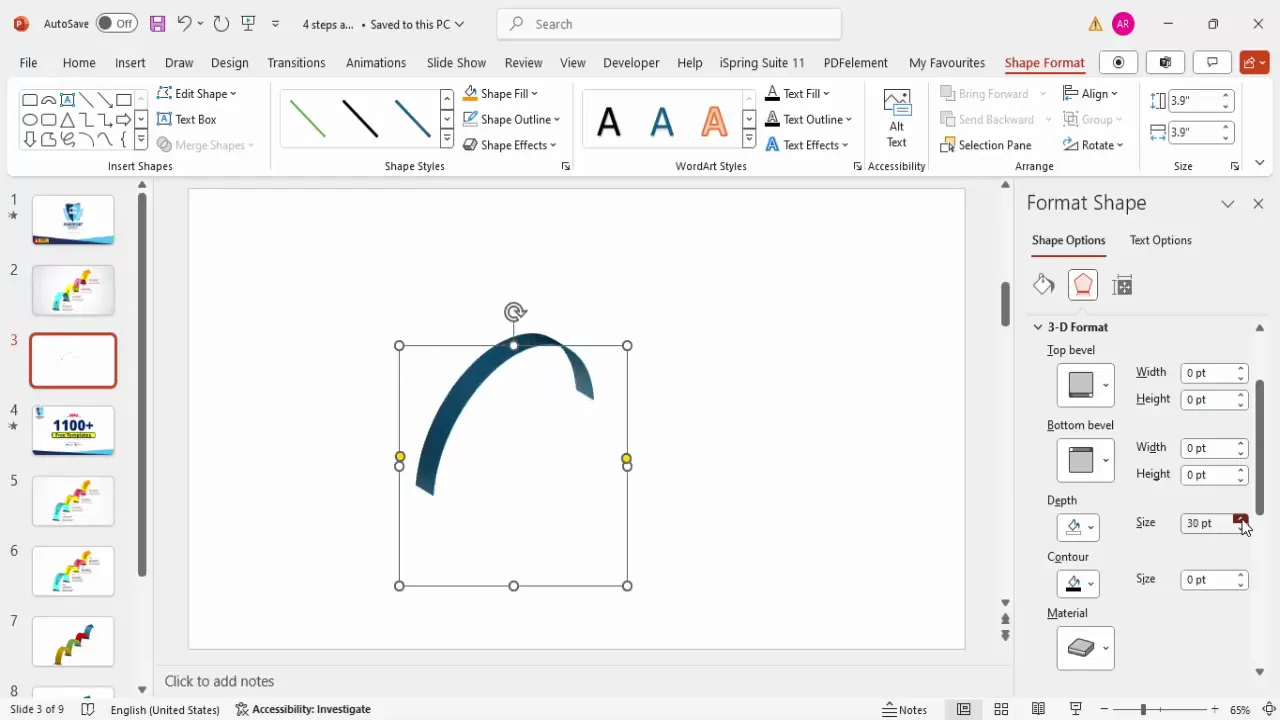This screenshot has height=720, width=1280.
Task: Click in the Search box
Action: 669,24
